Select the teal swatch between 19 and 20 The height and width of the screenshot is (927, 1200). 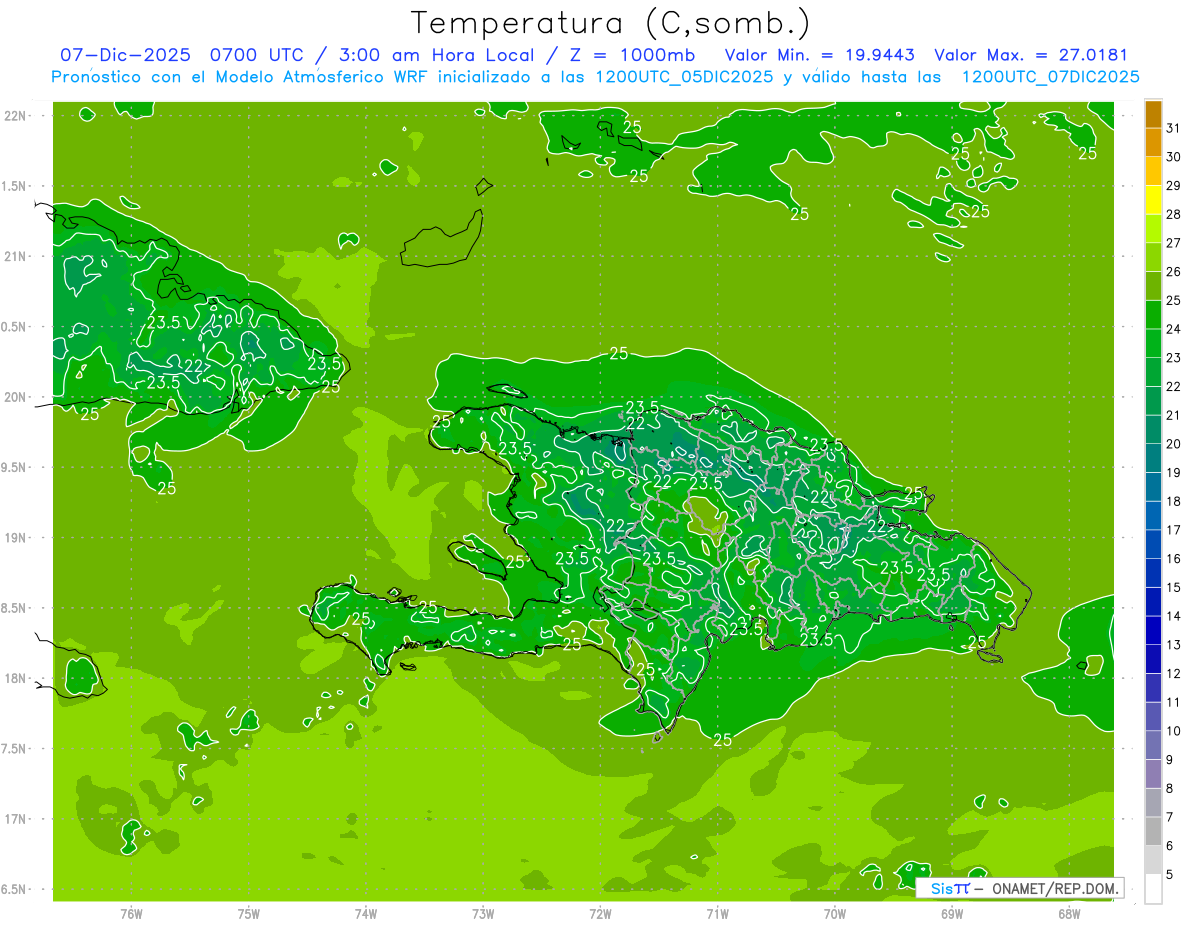click(x=1153, y=458)
